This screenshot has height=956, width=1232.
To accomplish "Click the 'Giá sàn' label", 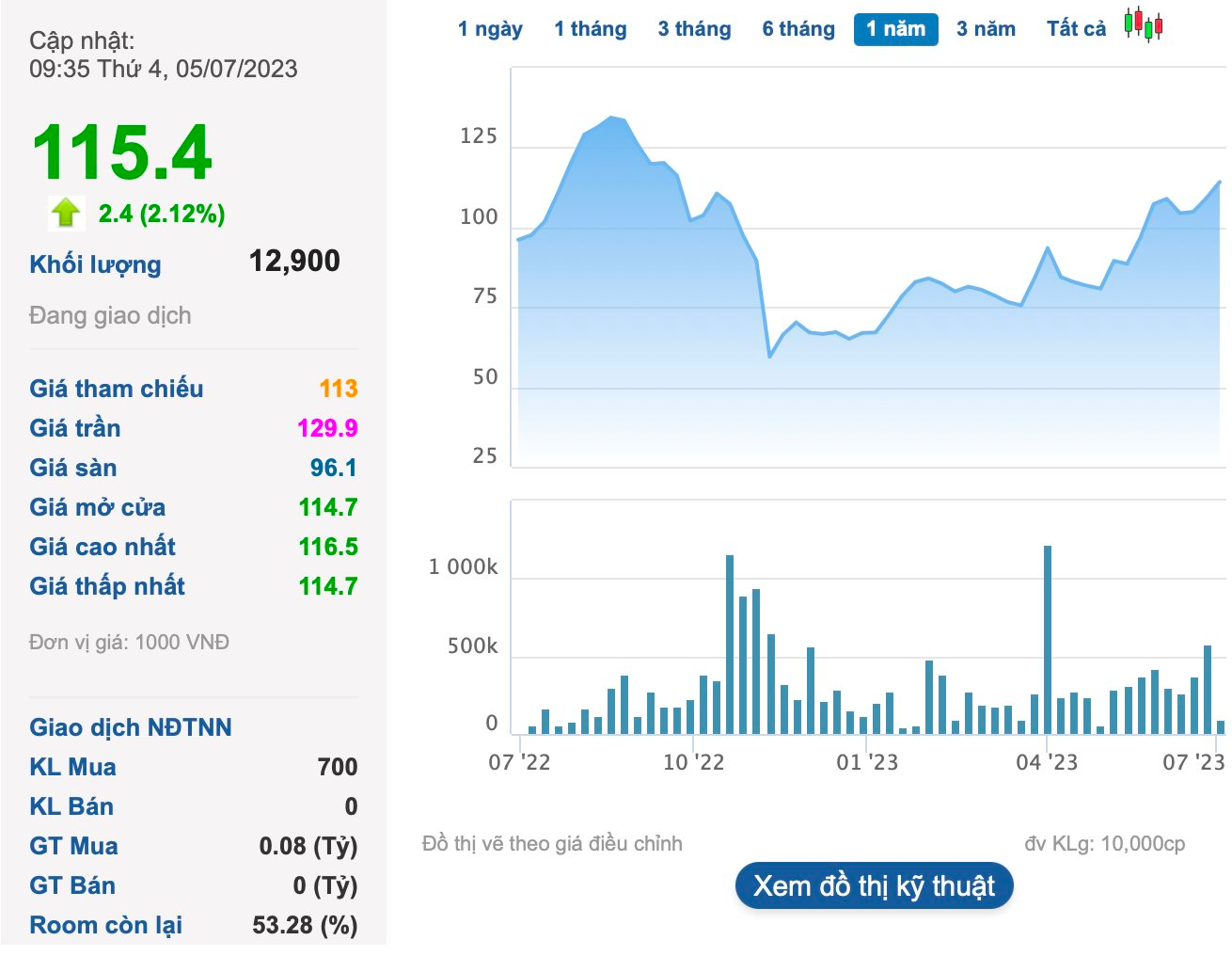I will 72,468.
